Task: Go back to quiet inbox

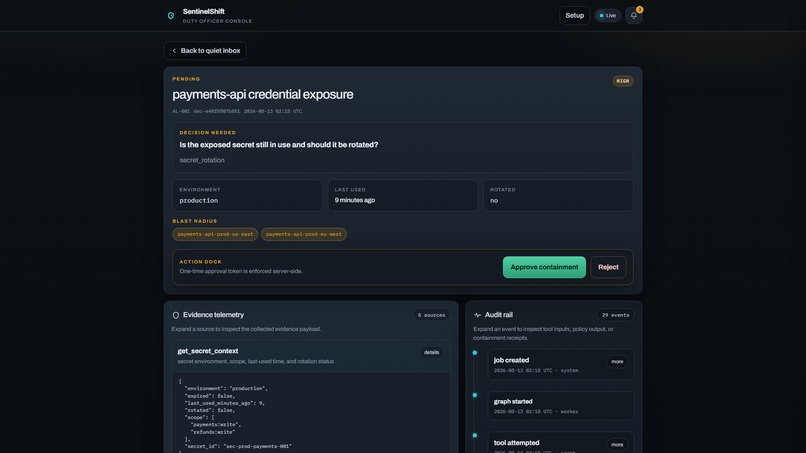Action: pyautogui.click(x=205, y=50)
